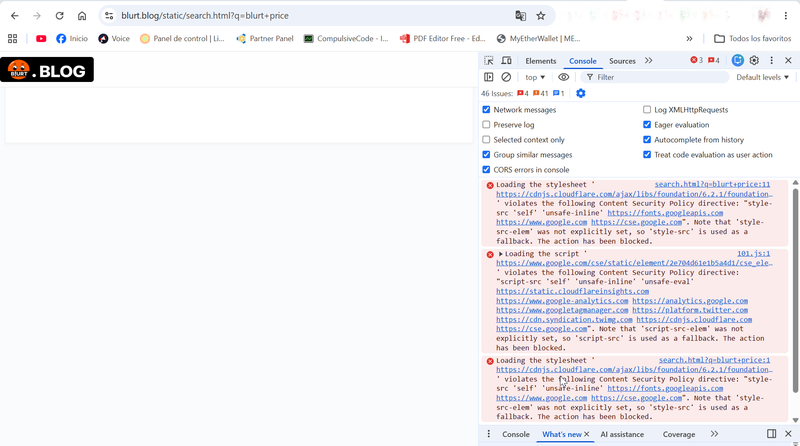Clear the console
Image resolution: width=800 pixels, height=446 pixels.
click(x=506, y=77)
